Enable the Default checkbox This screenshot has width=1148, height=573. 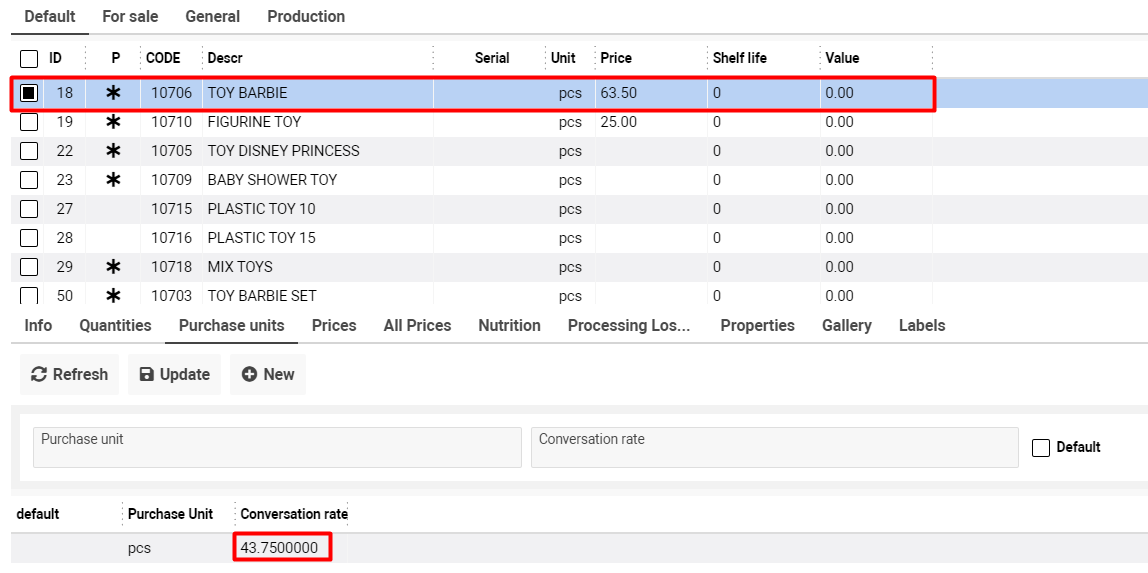click(x=1041, y=447)
